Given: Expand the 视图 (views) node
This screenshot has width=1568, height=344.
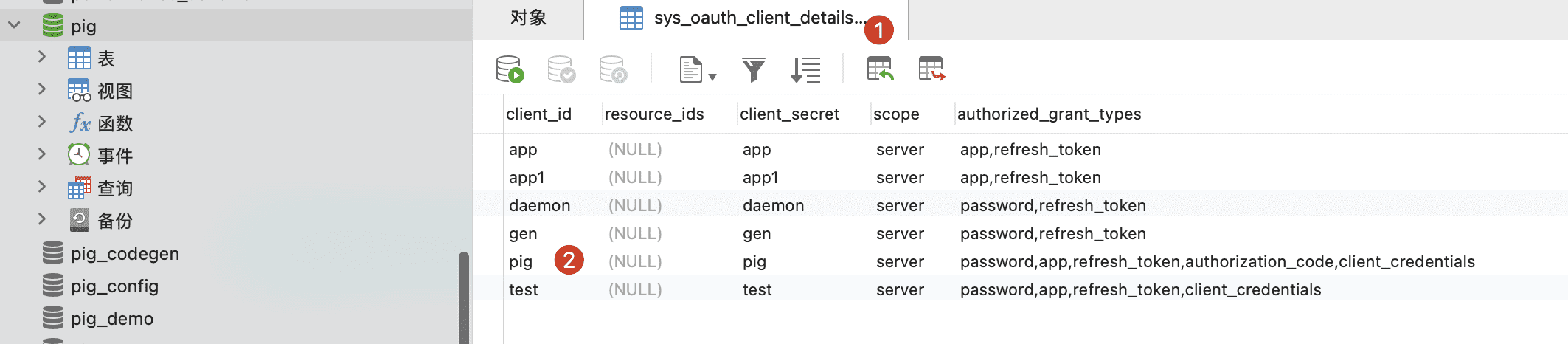Looking at the screenshot, I should tap(42, 90).
